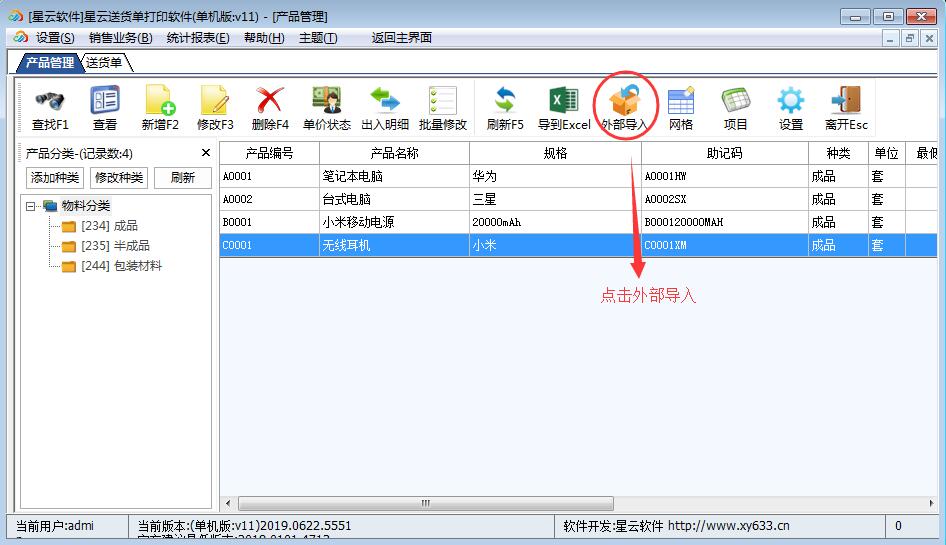
Task: Add a new product with 新增F2
Action: [160, 109]
